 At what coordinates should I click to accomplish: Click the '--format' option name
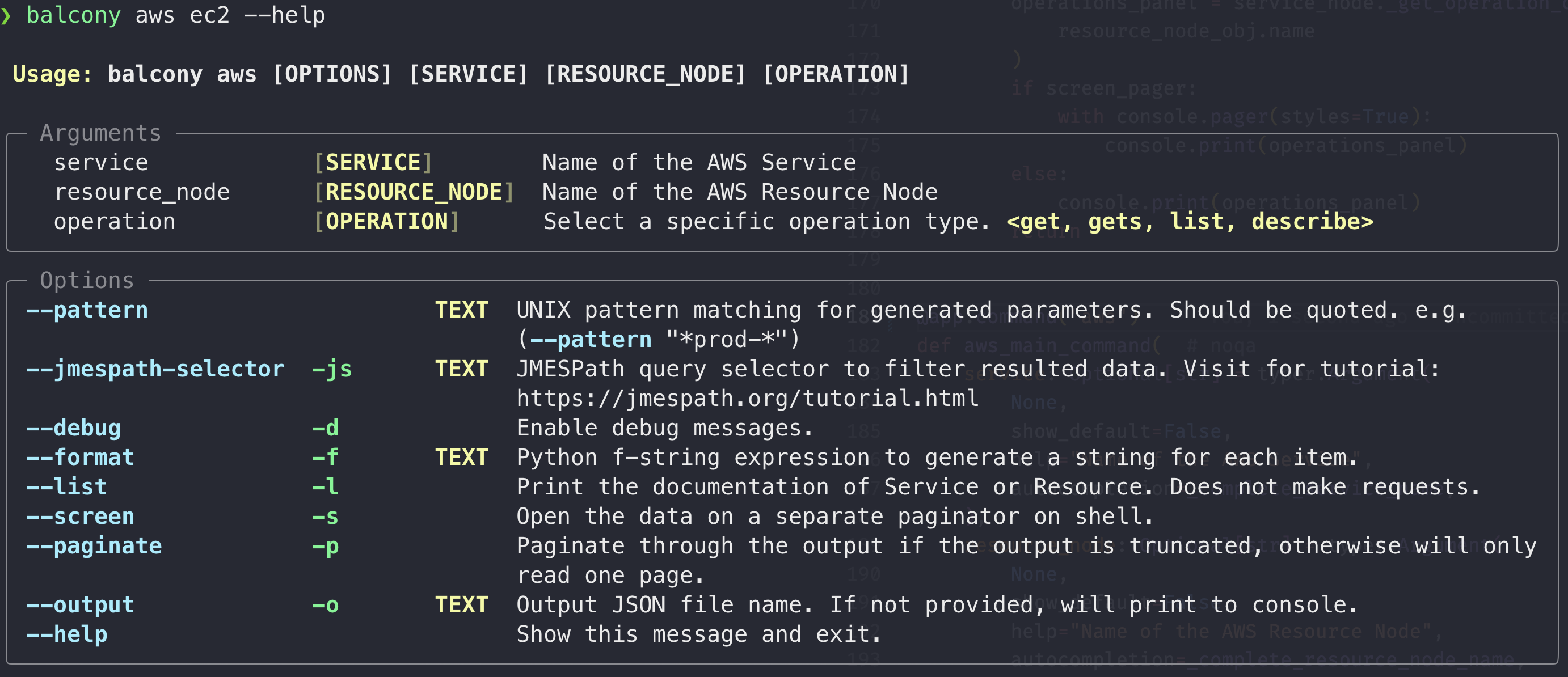coord(81,458)
